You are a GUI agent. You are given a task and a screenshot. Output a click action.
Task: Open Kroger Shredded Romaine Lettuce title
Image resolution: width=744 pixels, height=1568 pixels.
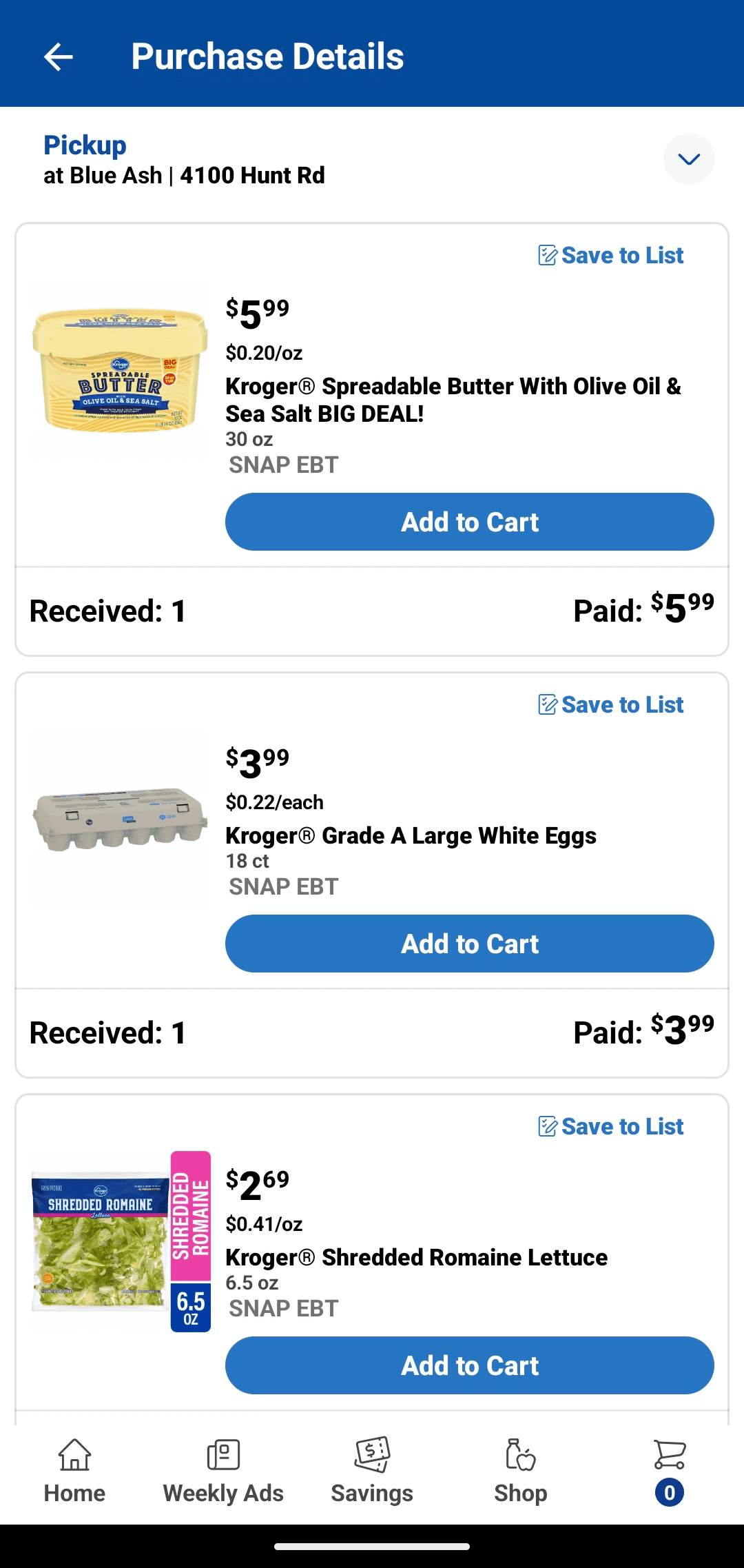(416, 1257)
